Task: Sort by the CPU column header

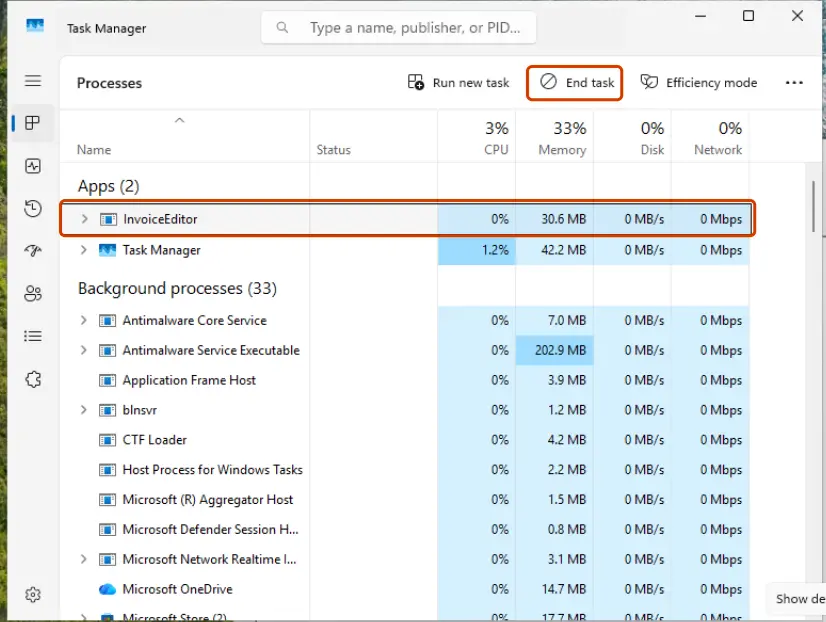Action: coord(496,150)
